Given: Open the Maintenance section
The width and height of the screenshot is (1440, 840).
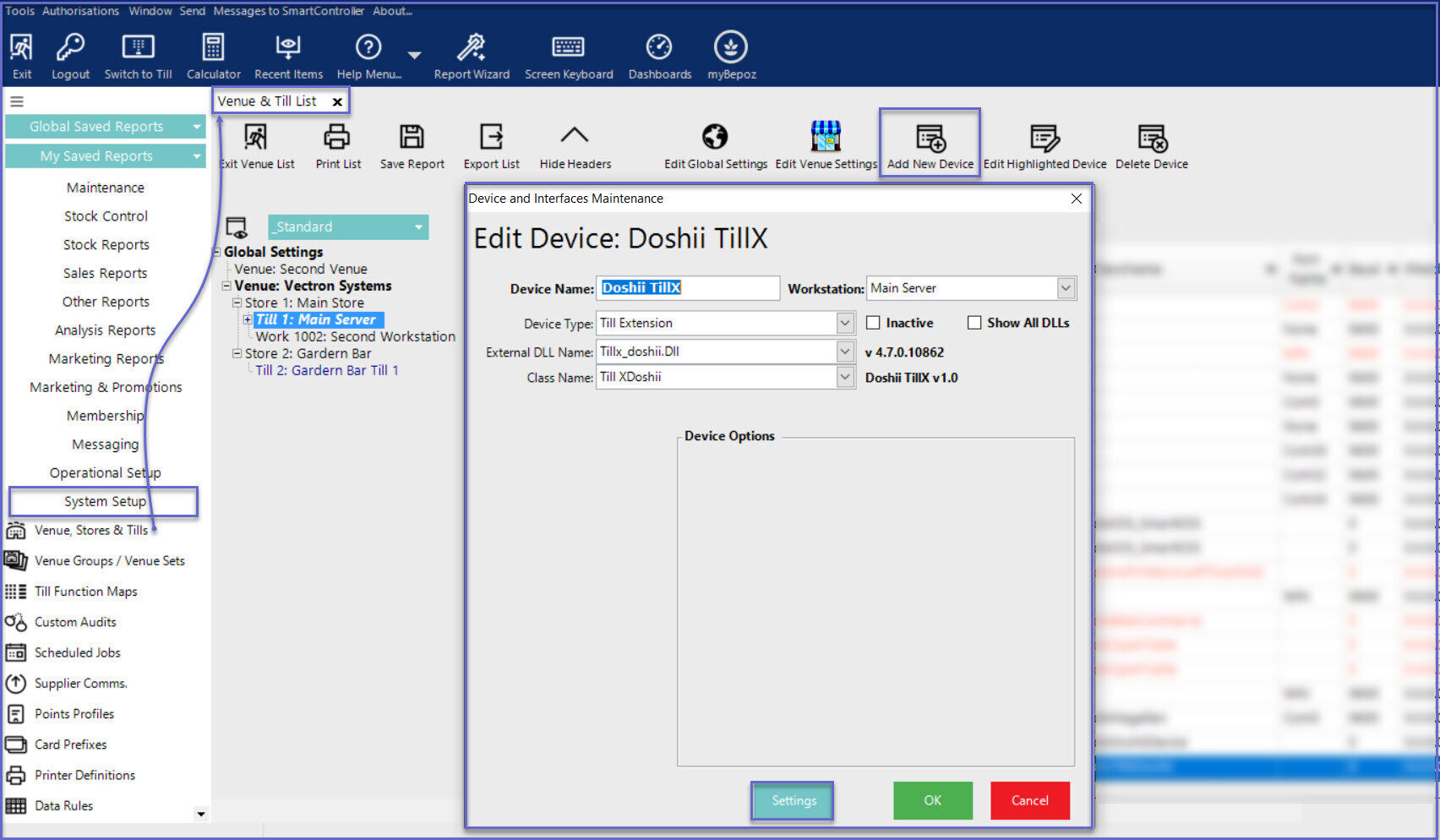Looking at the screenshot, I should pyautogui.click(x=105, y=188).
